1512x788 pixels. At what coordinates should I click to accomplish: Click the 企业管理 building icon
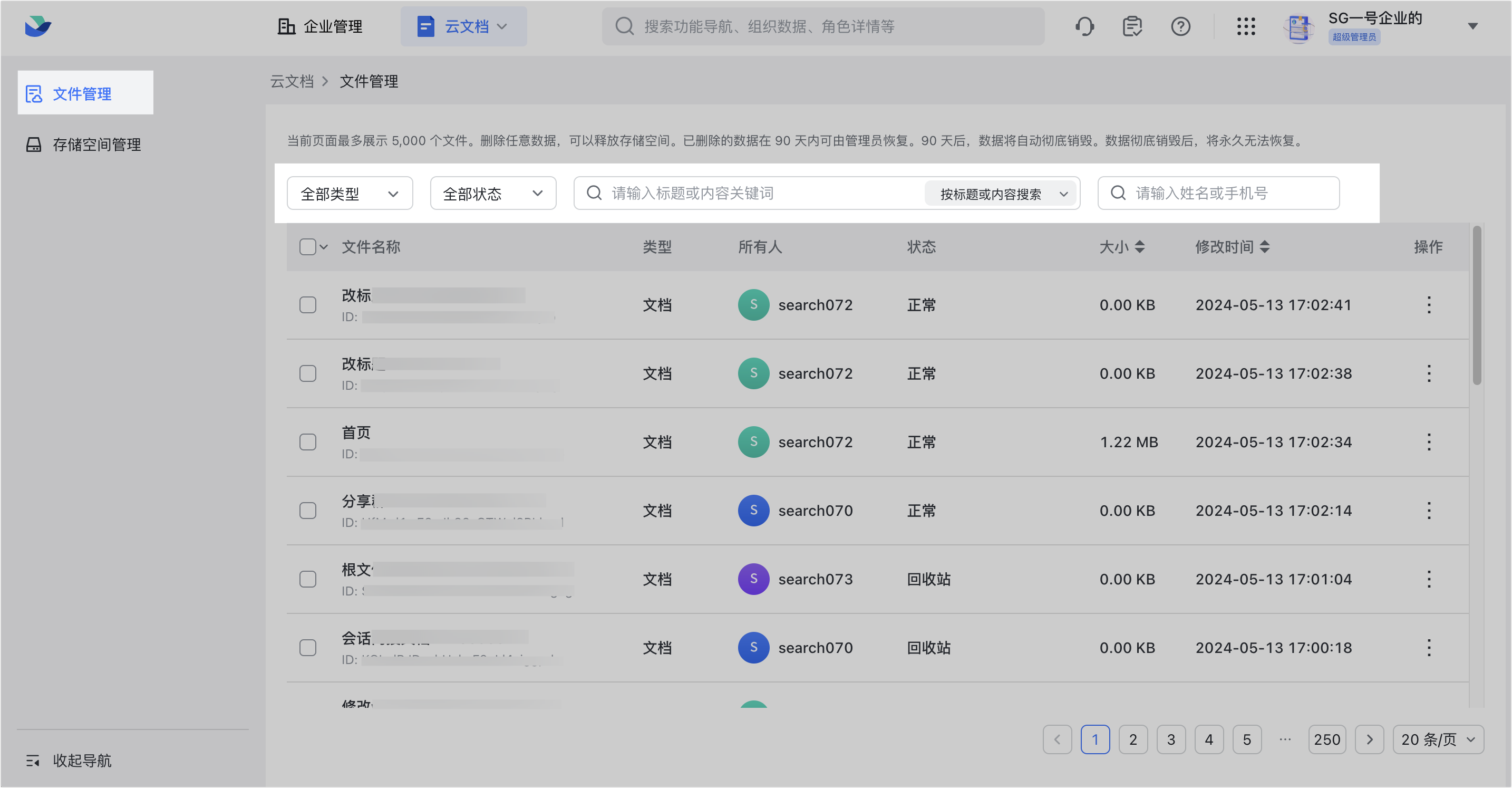(x=286, y=26)
